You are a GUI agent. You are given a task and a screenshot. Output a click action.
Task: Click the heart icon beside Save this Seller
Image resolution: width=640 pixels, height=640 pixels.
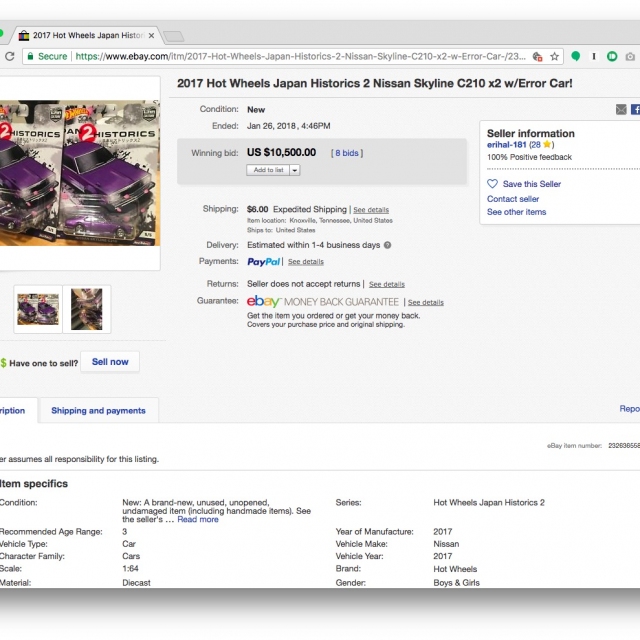(492, 184)
